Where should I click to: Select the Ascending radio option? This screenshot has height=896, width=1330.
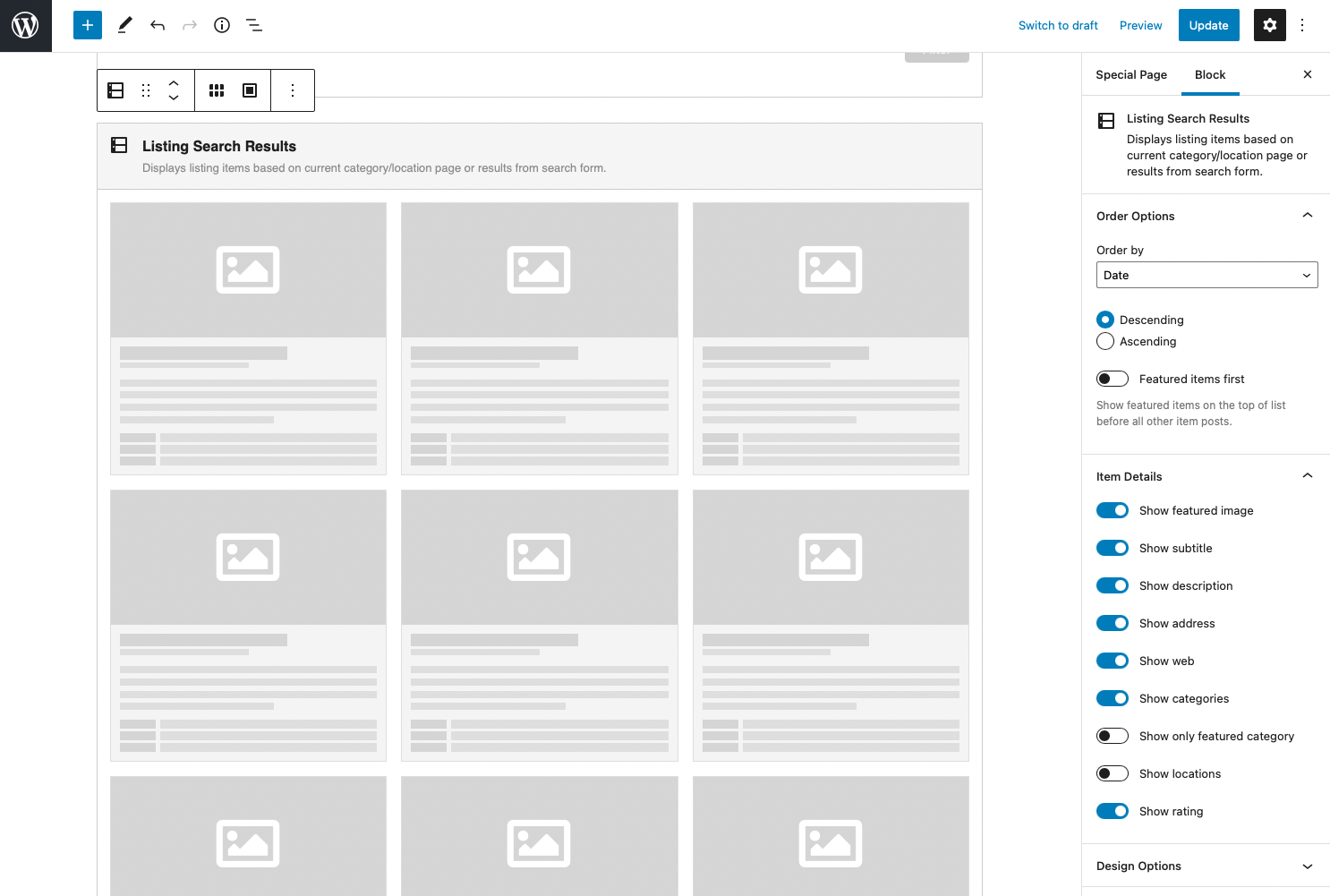(x=1105, y=341)
